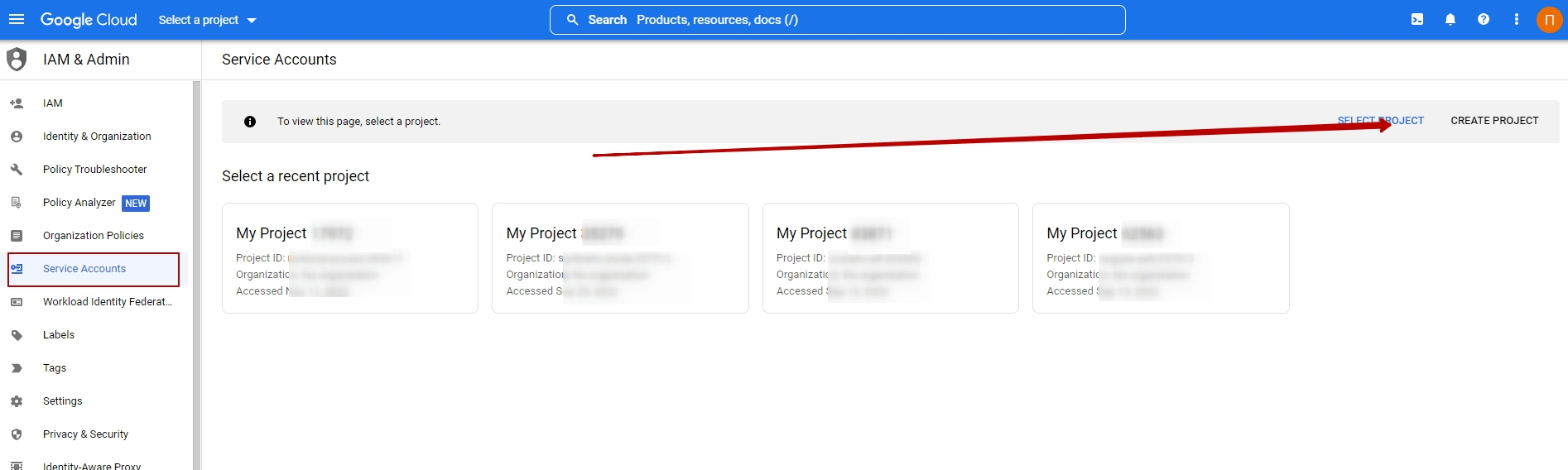Click the IAM add-person icon in the sidebar

[x=17, y=103]
